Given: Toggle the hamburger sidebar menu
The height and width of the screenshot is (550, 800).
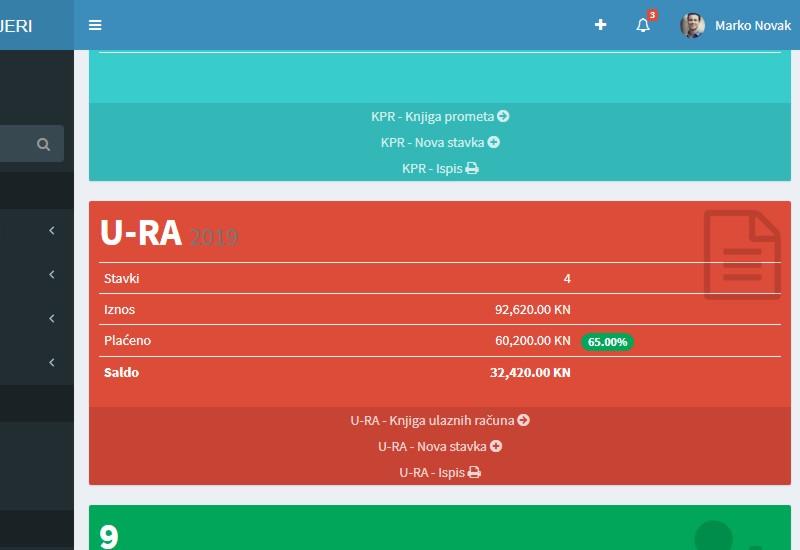Looking at the screenshot, I should [95, 25].
